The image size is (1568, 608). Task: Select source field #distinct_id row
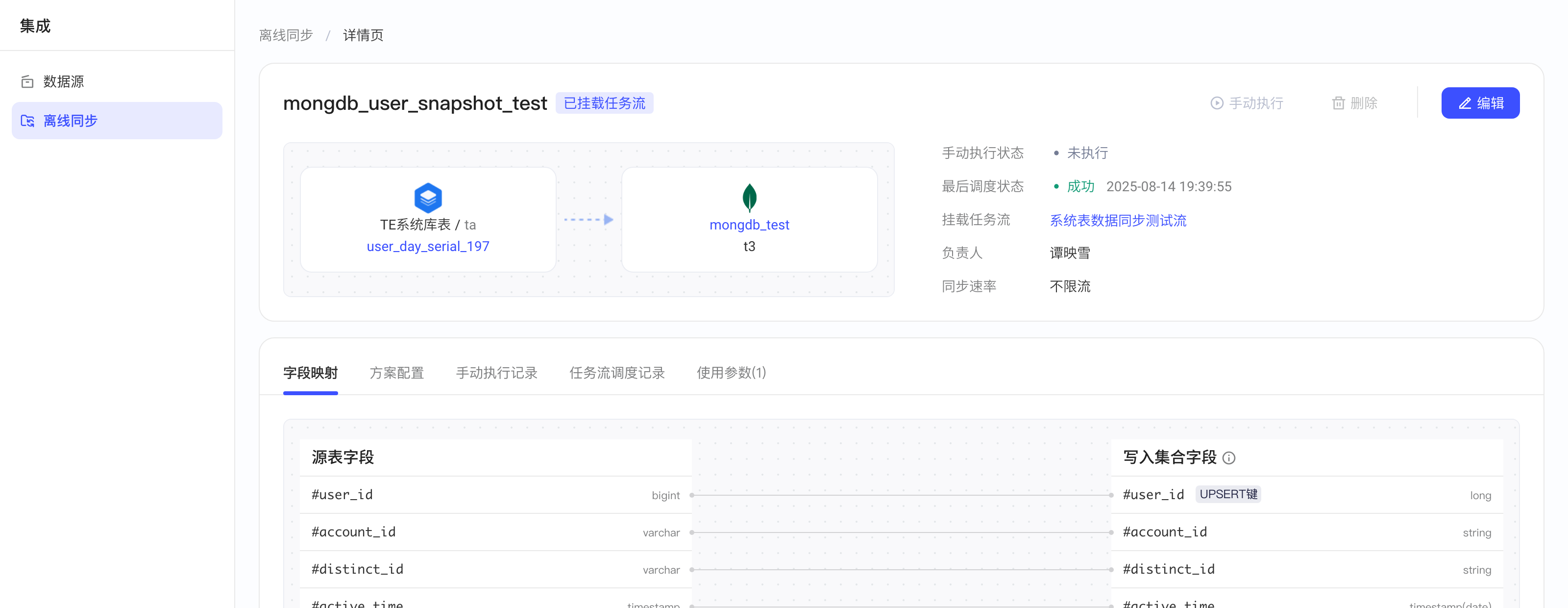point(495,569)
